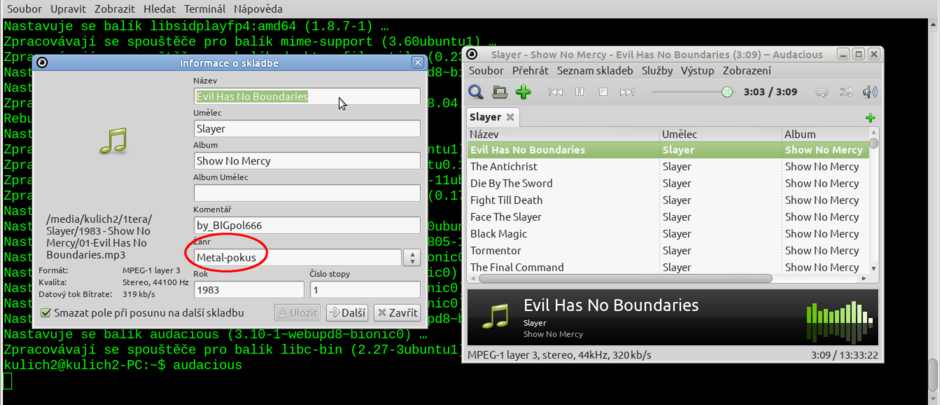The width and height of the screenshot is (940, 405).
Task: Stop playback in Audacious
Action: pos(604,92)
